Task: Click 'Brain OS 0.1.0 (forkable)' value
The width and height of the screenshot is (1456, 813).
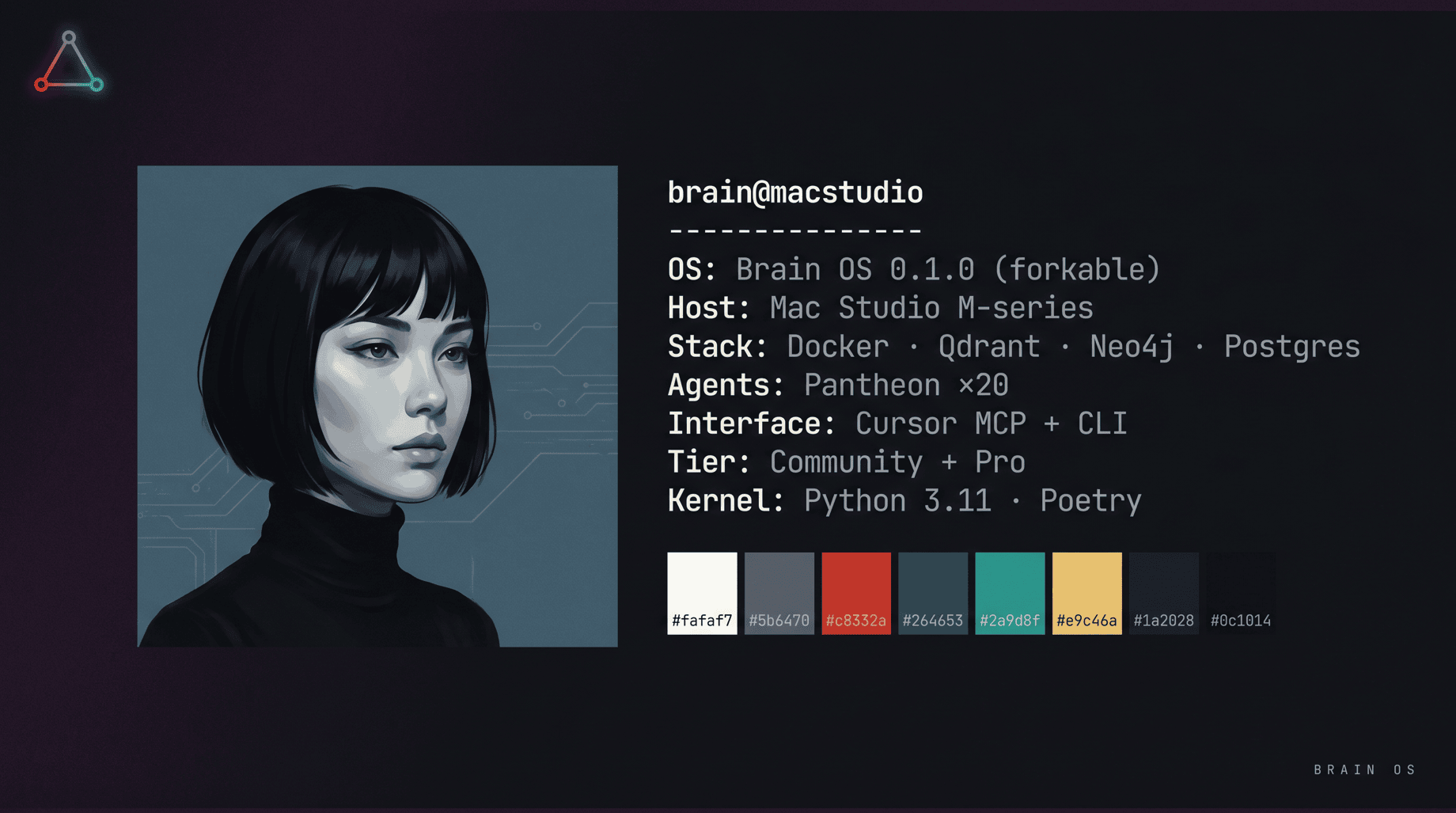Action: click(948, 269)
